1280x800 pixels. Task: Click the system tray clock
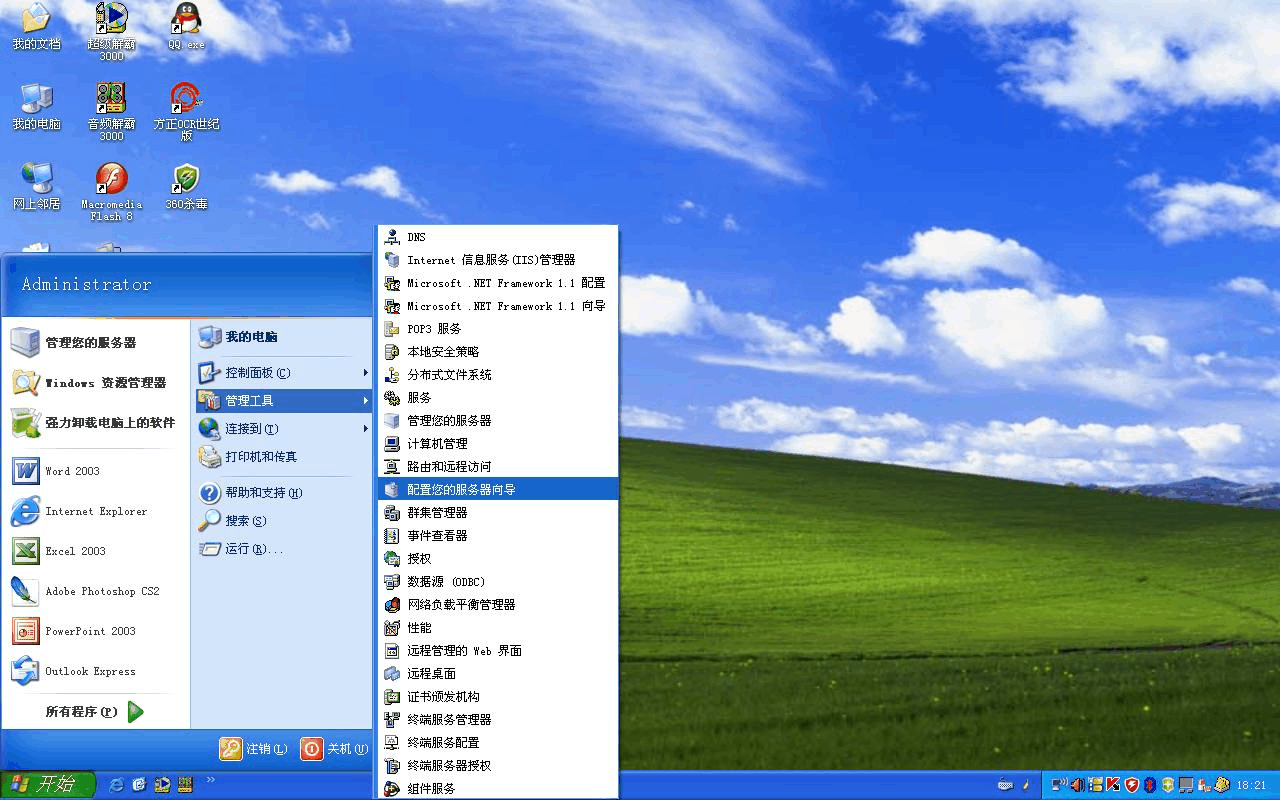(1251, 786)
